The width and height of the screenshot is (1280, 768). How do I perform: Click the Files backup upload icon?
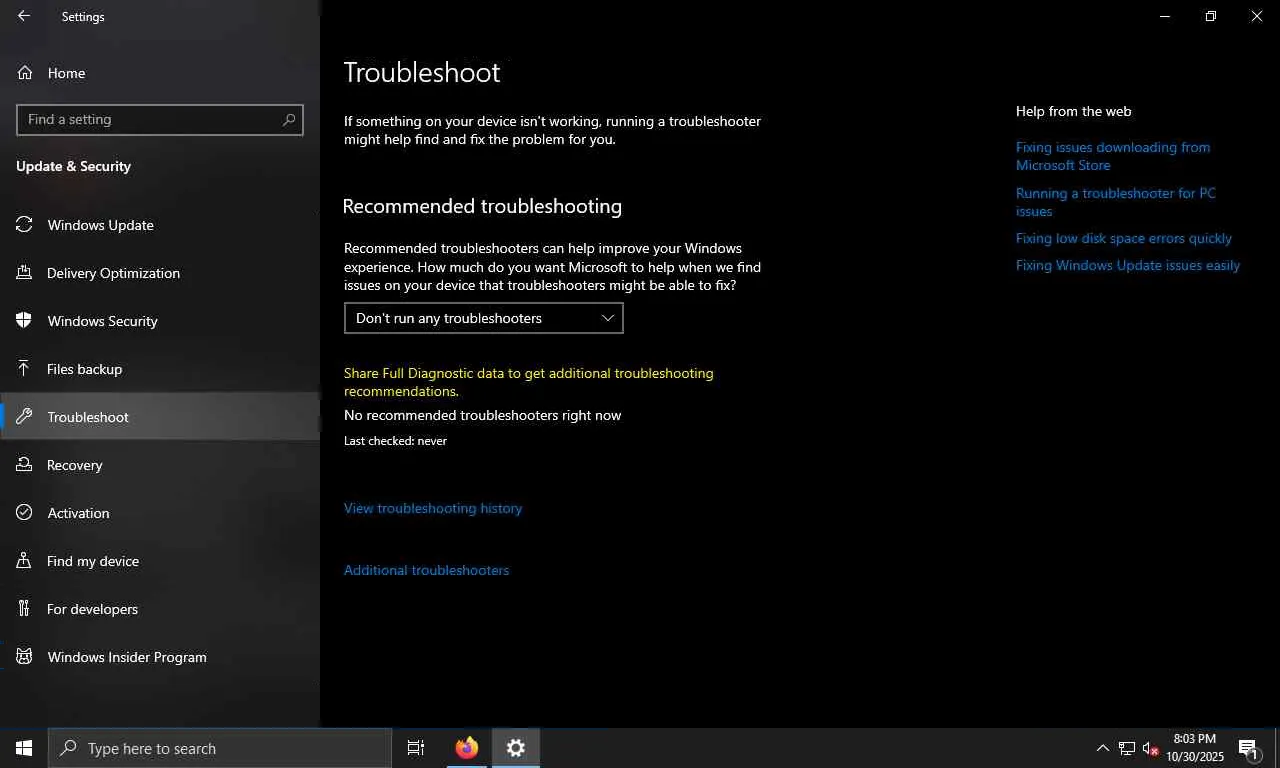coord(25,369)
